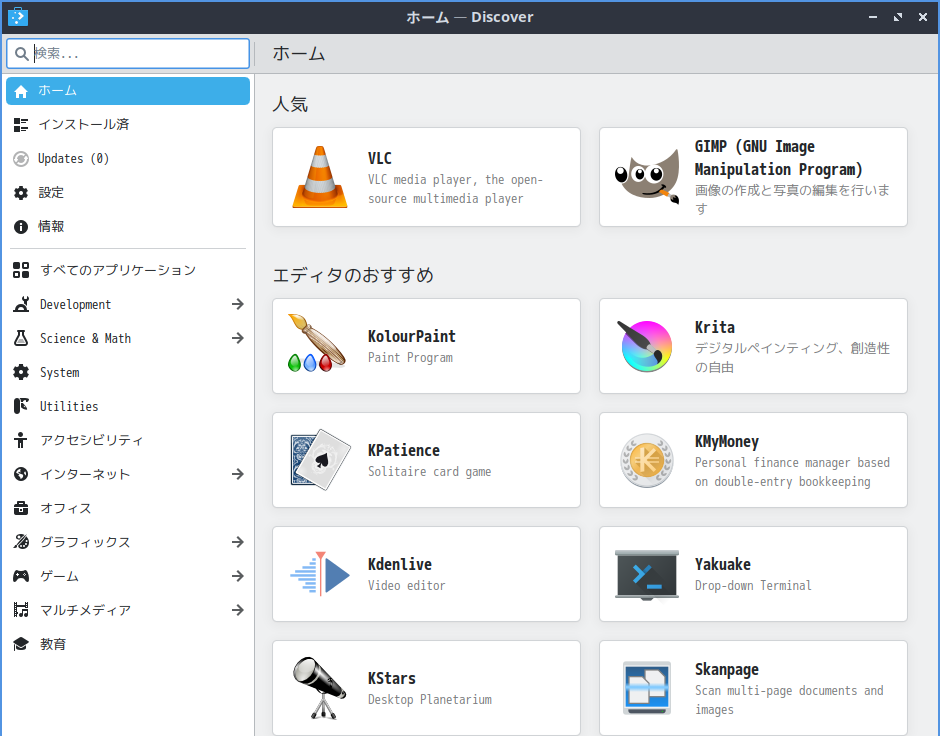Screen dimensions: 940x736
Task: Click the オフィス briefcase icon
Action: coord(21,508)
